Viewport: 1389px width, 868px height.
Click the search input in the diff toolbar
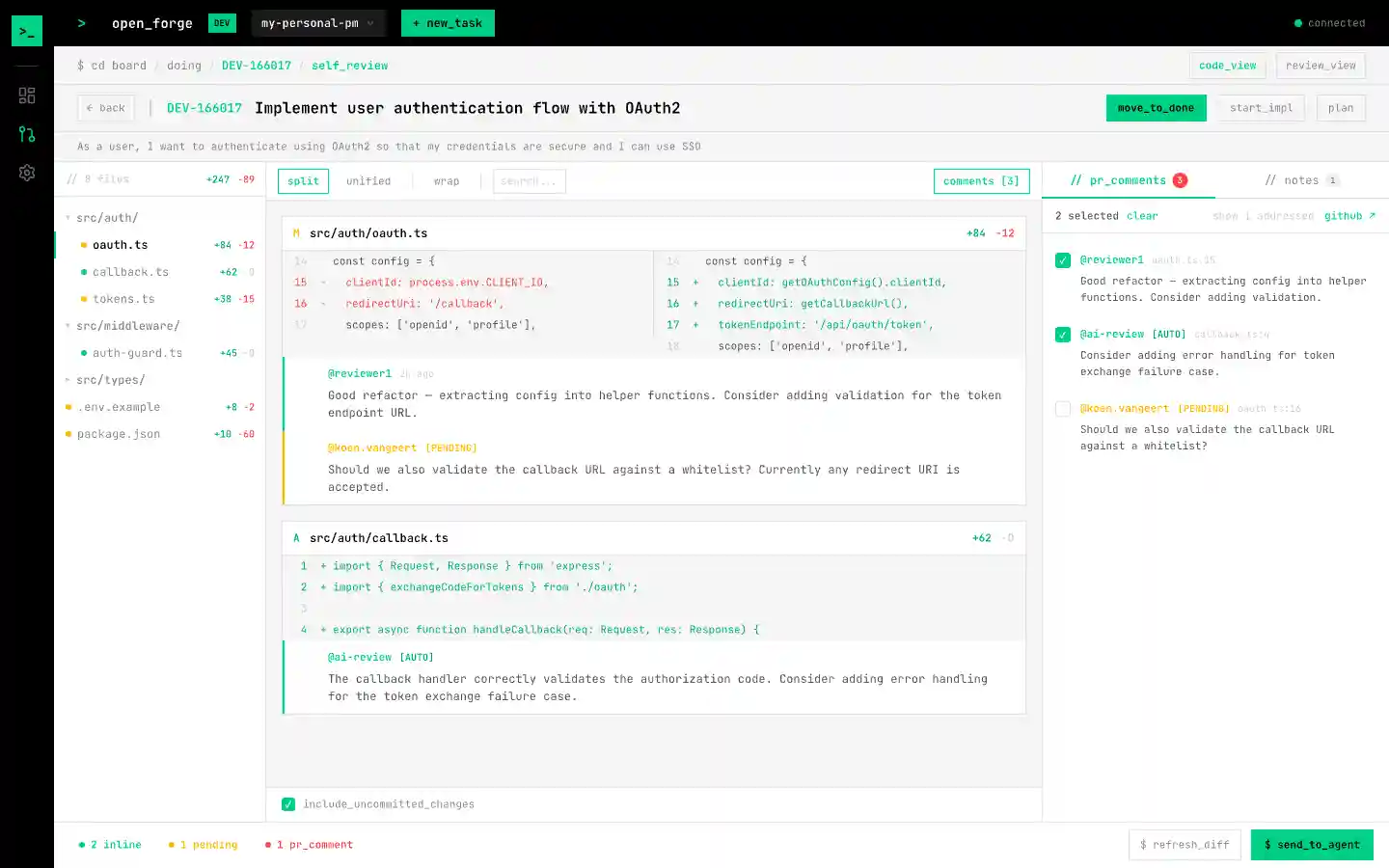click(529, 180)
